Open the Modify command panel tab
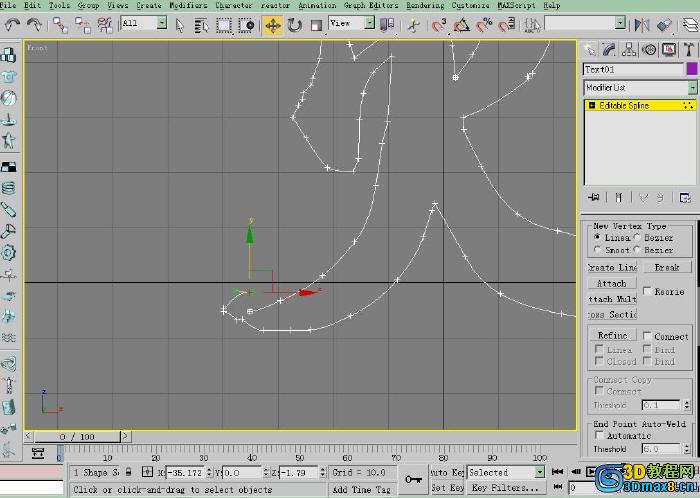The image size is (700, 498). pyautogui.click(x=610, y=49)
